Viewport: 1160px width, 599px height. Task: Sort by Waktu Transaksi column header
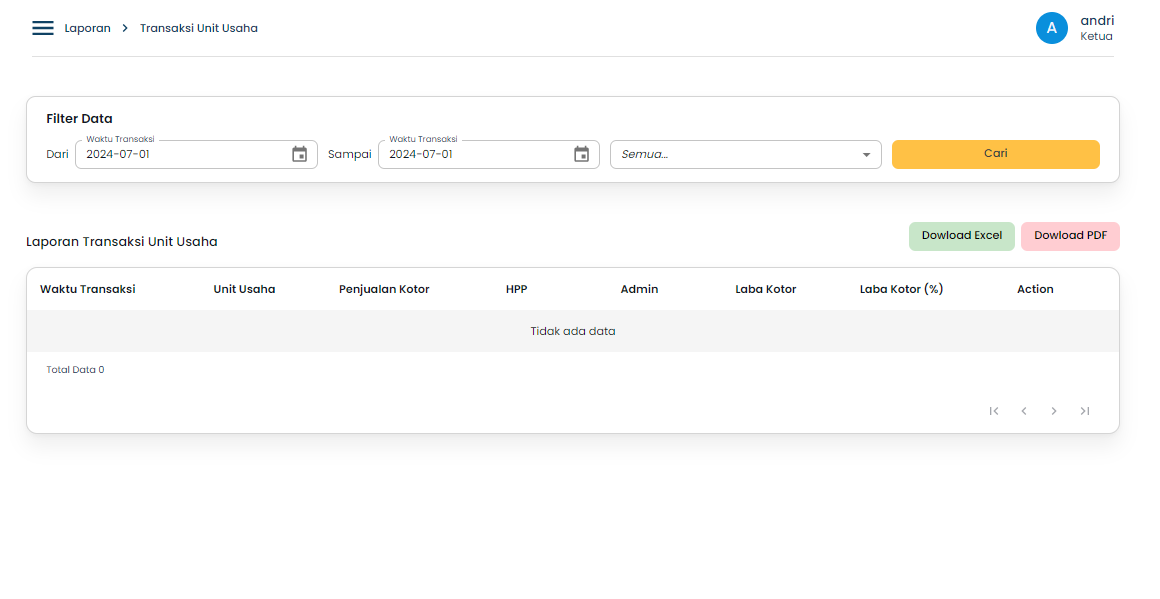pos(88,289)
